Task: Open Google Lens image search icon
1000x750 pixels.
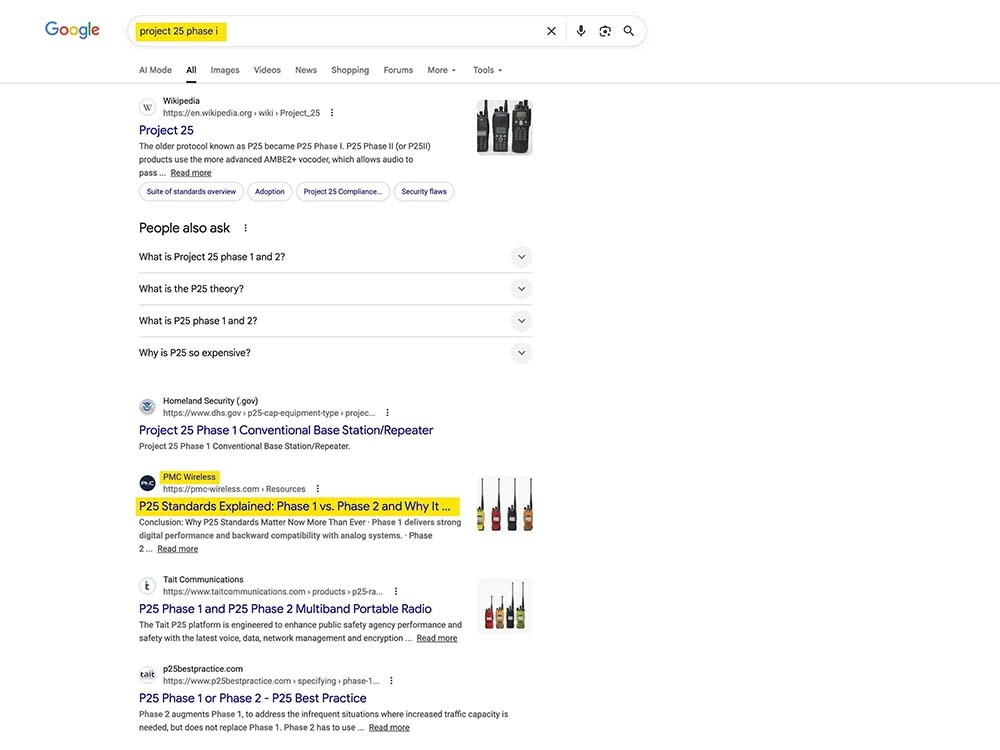Action: 605,31
